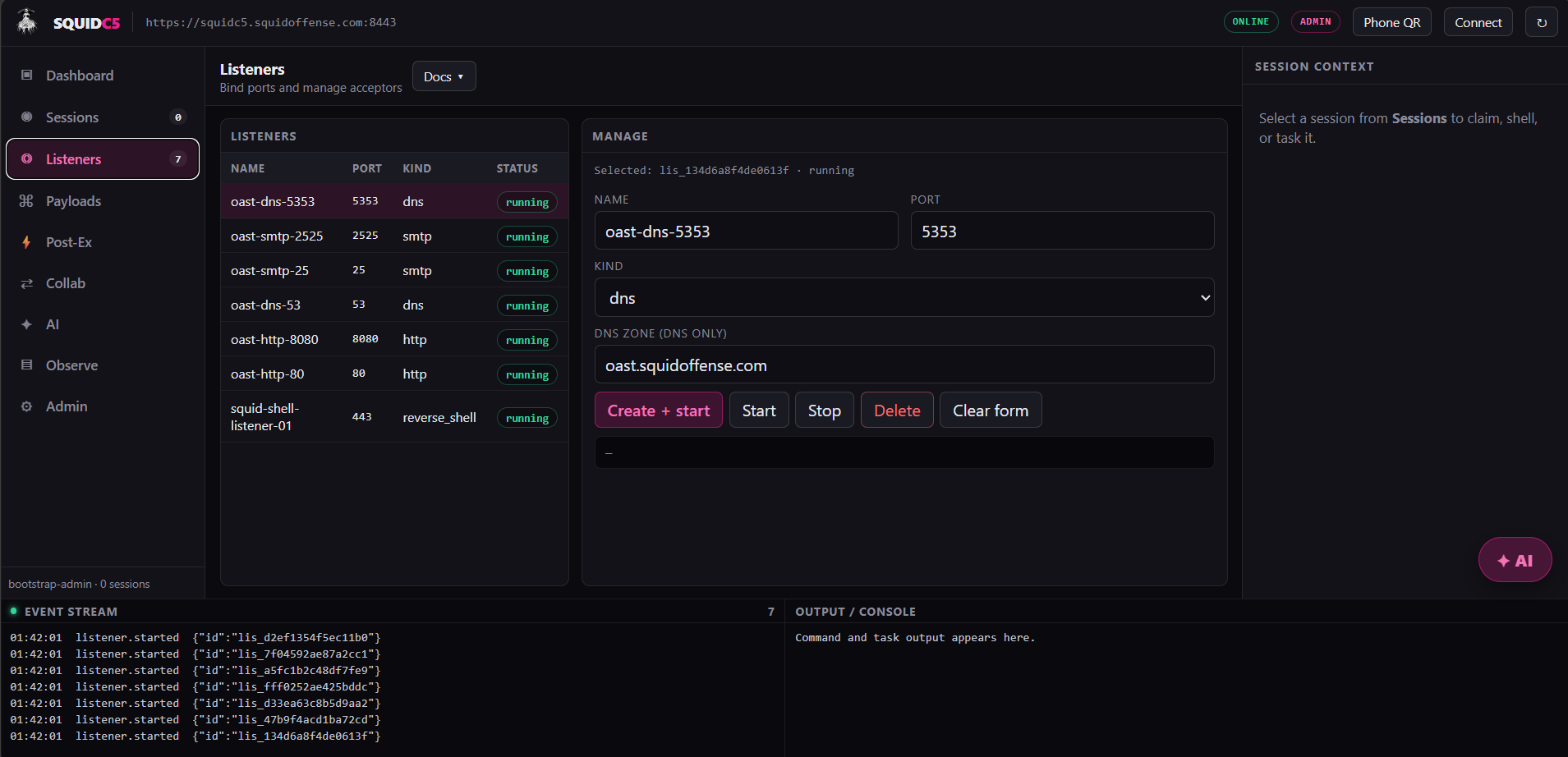Open the Docs dropdown
Screen dimensions: 1568x757
(444, 76)
